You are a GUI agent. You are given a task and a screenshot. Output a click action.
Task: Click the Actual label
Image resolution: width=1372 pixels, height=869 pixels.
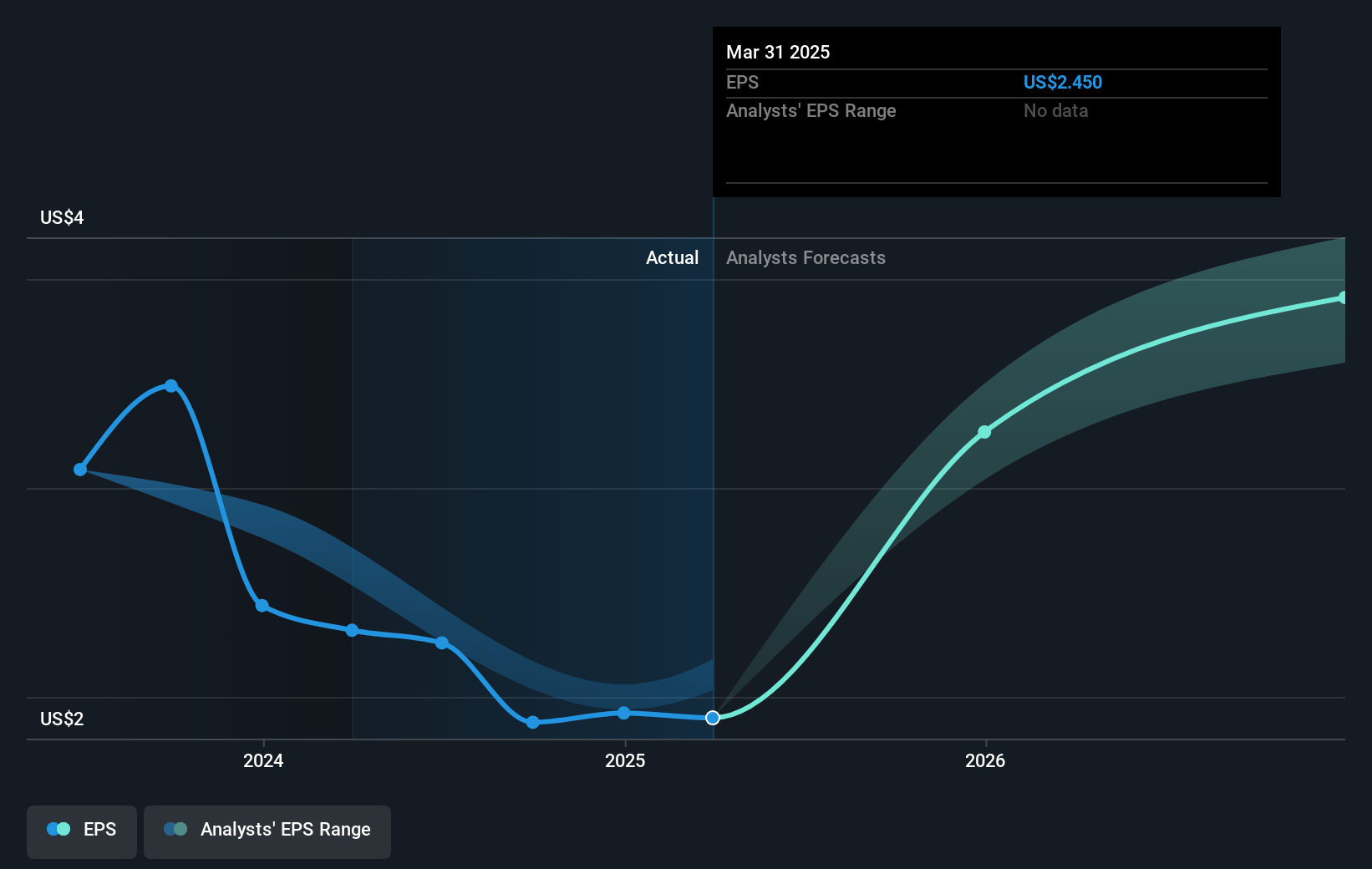click(672, 257)
